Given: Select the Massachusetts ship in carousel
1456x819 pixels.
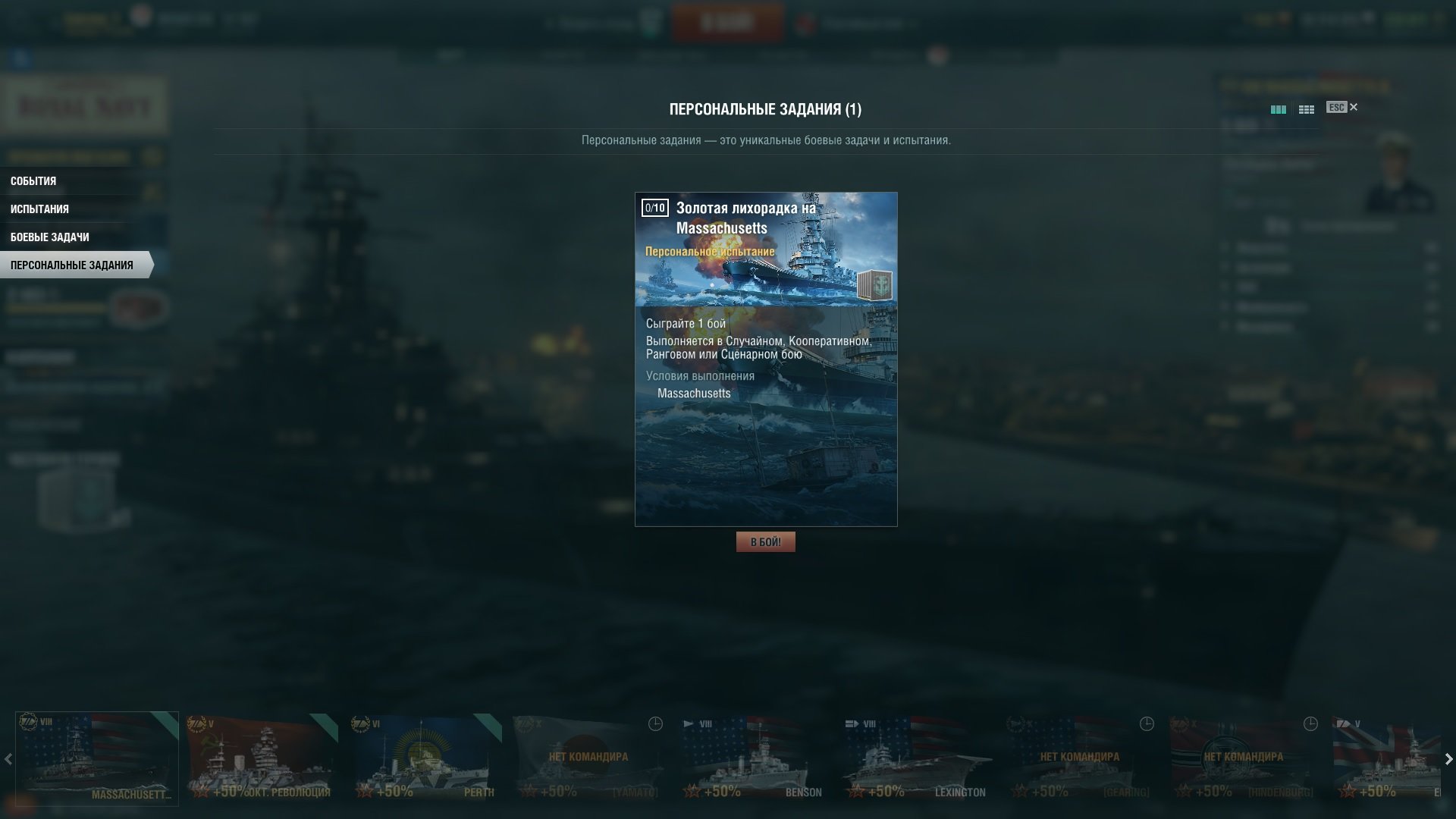Looking at the screenshot, I should click(97, 758).
